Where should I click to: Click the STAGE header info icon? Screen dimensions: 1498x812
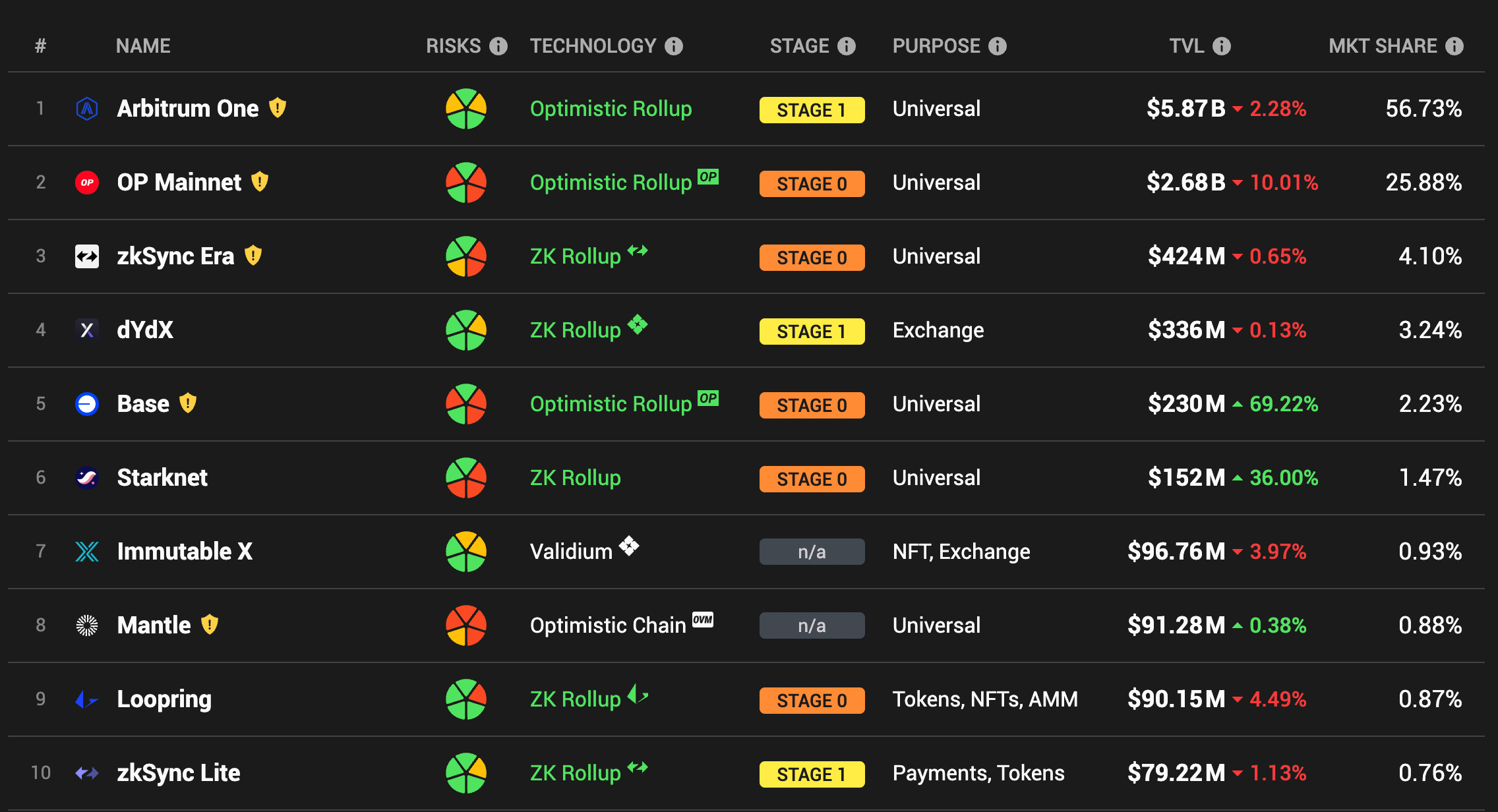(847, 46)
